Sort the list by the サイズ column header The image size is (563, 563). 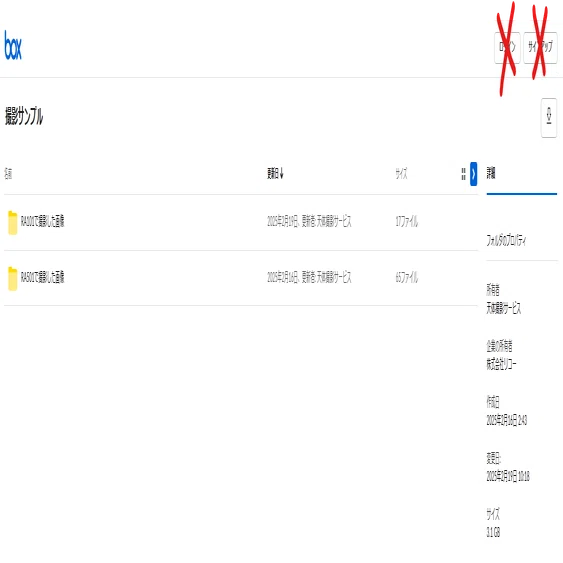click(x=401, y=174)
